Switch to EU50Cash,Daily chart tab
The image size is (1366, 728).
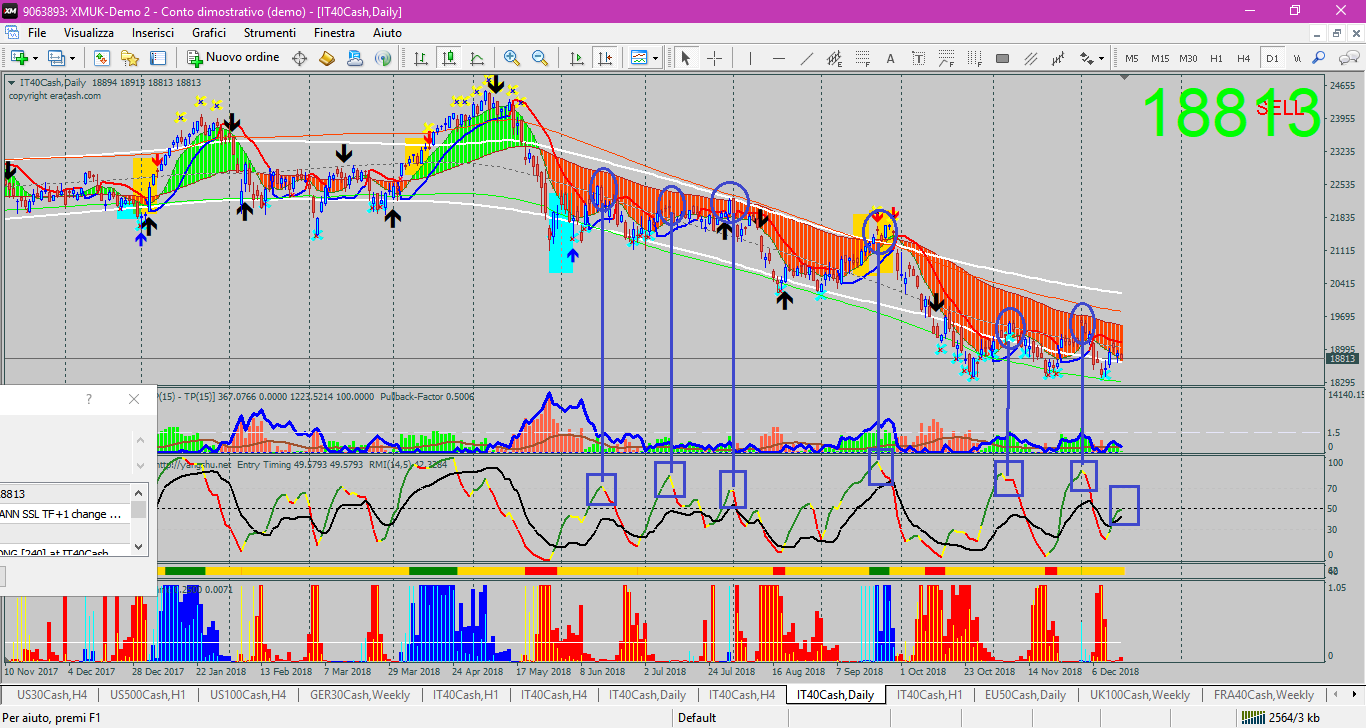[1025, 694]
